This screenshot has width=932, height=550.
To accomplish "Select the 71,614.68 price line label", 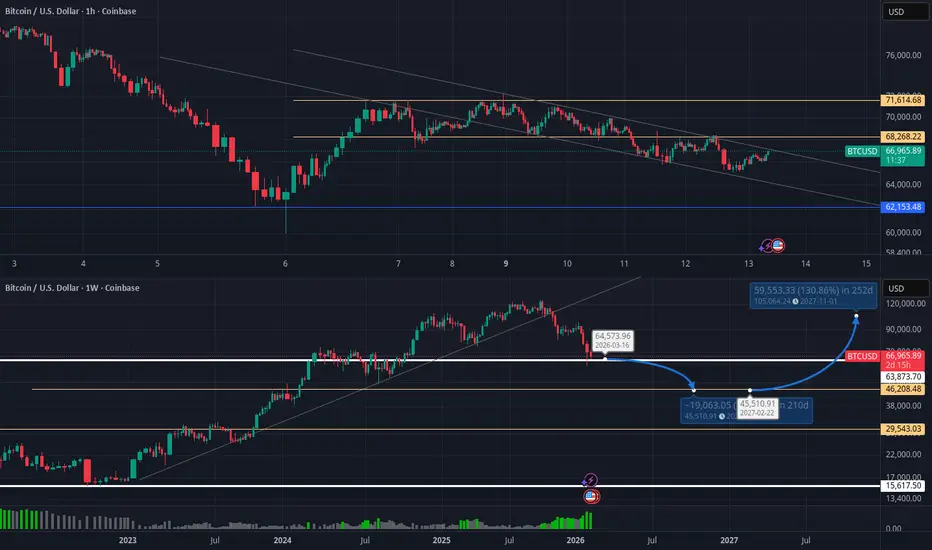I will click(x=903, y=100).
